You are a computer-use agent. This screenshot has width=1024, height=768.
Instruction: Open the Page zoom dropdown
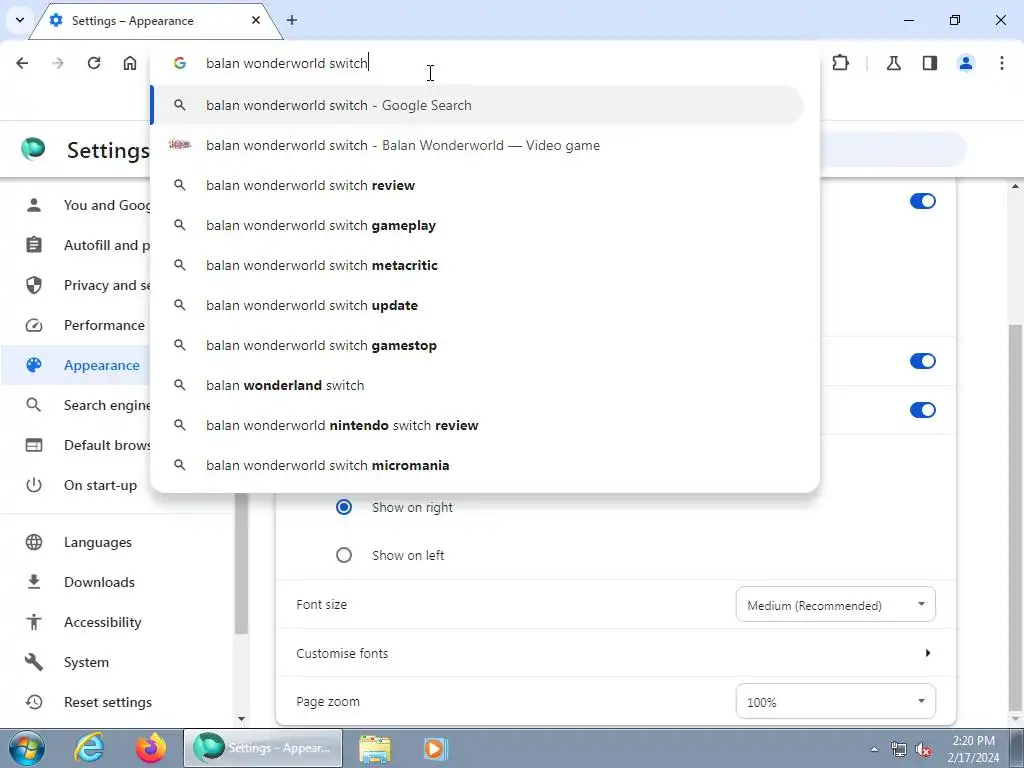point(835,701)
